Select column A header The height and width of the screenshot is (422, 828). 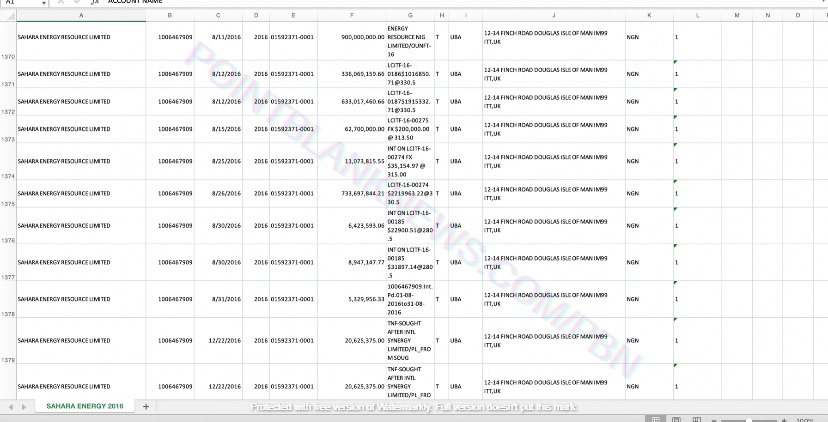coord(81,15)
